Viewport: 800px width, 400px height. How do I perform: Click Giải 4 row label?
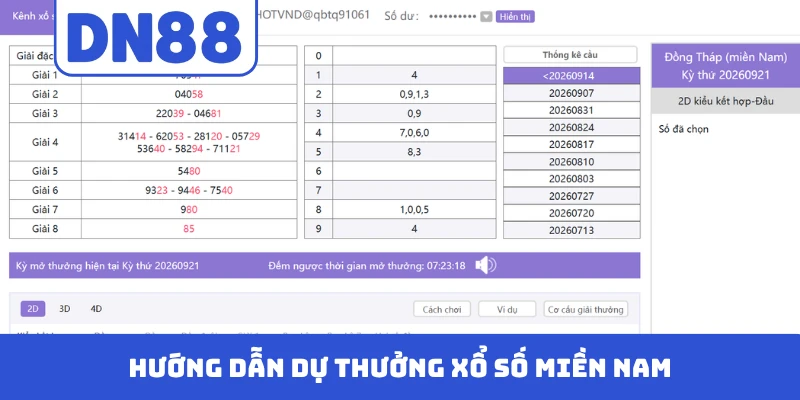(45, 142)
